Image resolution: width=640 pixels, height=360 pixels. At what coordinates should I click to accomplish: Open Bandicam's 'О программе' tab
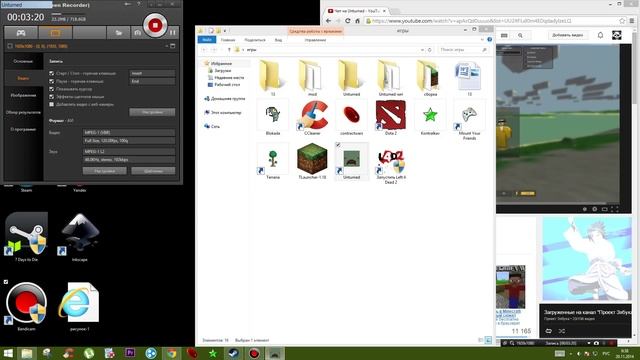(23, 129)
